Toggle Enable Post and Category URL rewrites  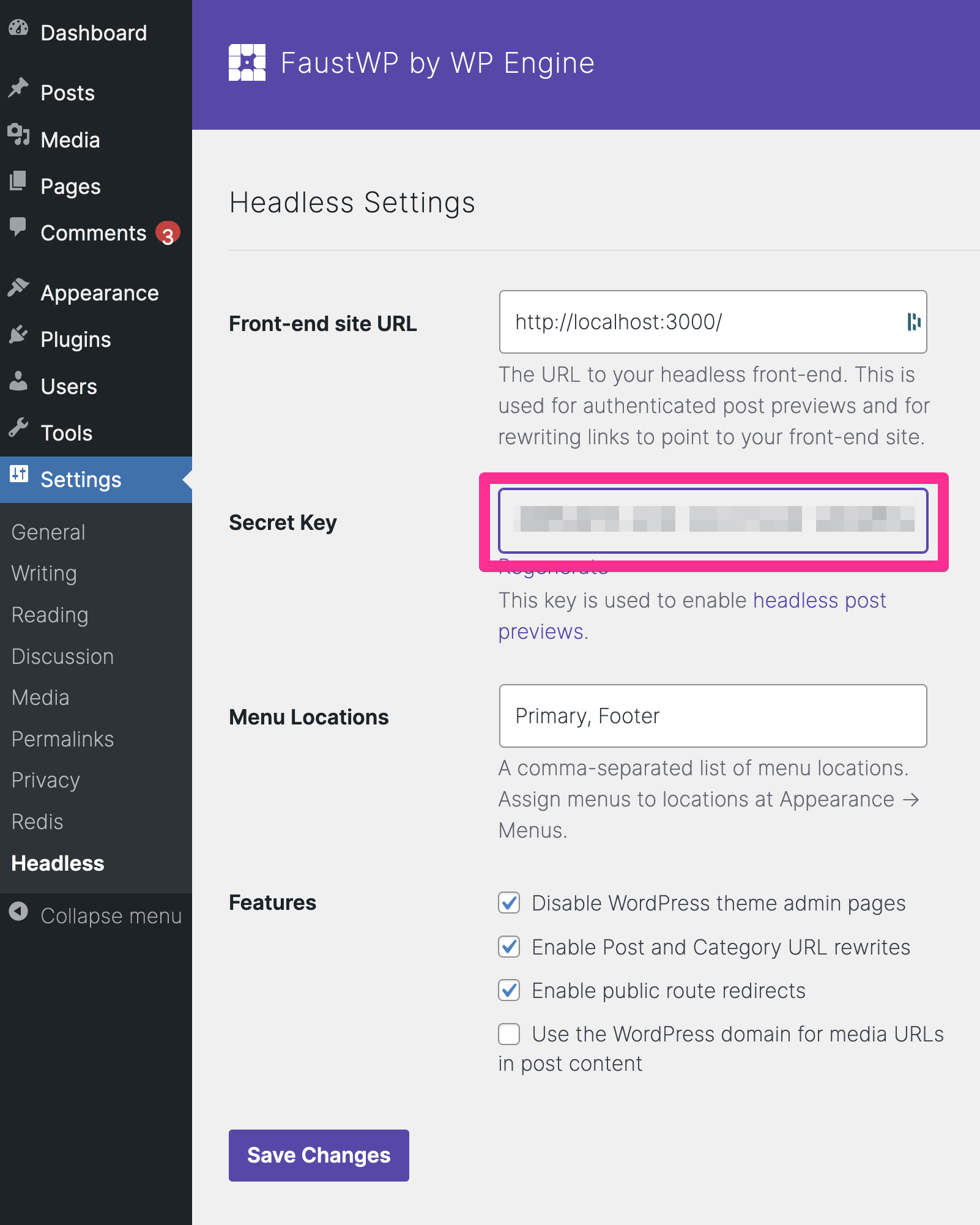click(509, 947)
